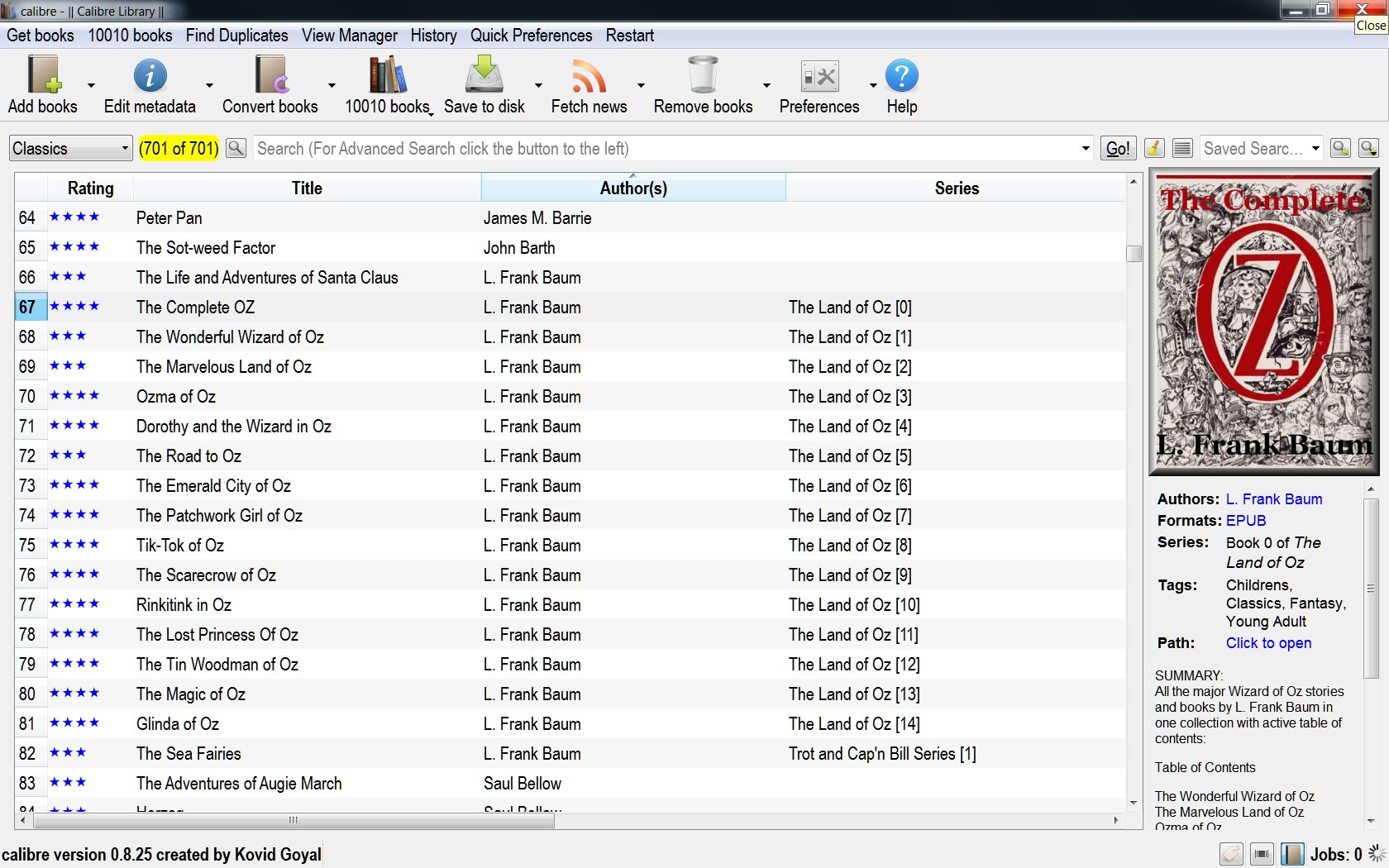Screen dimensions: 1389x868
Task: Open the Quick Preferences menu
Action: point(531,36)
